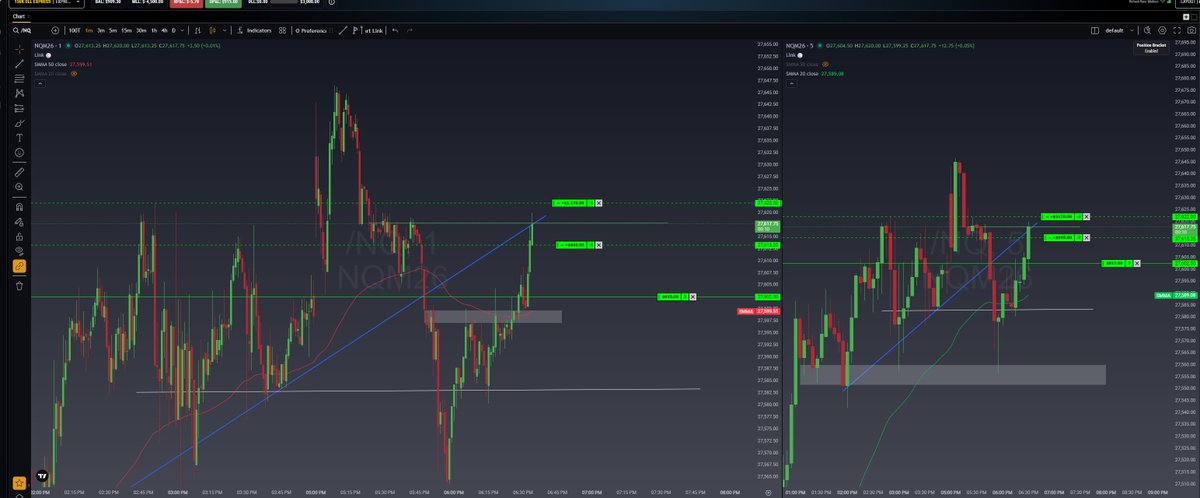Cancel the top green order on left chart
Screen dimensions: 1200x498
pyautogui.click(x=599, y=203)
